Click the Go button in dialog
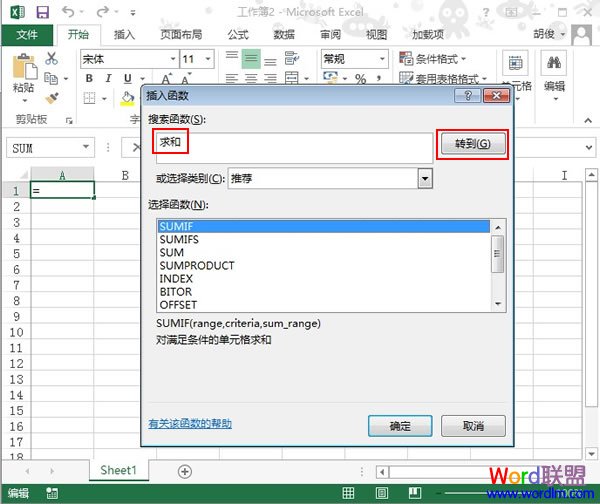The height and width of the screenshot is (504, 600). [473, 144]
